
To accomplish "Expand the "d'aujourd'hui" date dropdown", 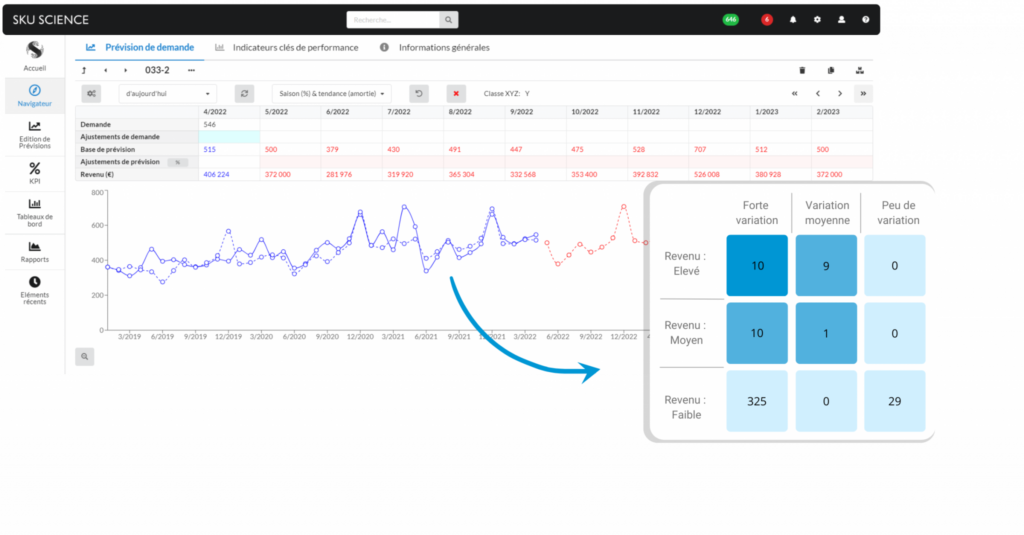I will click(167, 93).
